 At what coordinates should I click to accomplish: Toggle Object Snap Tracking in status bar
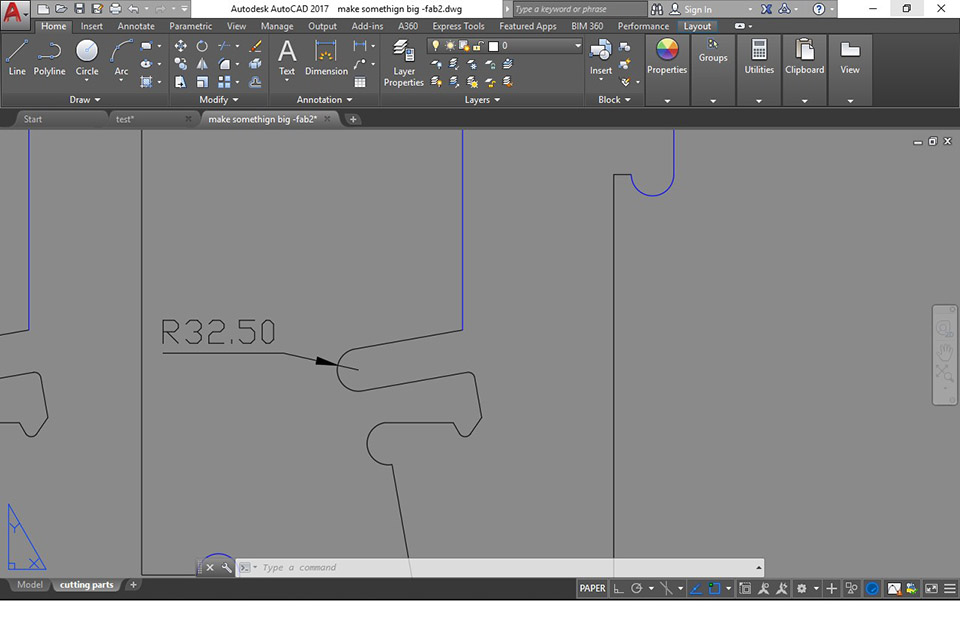[696, 588]
